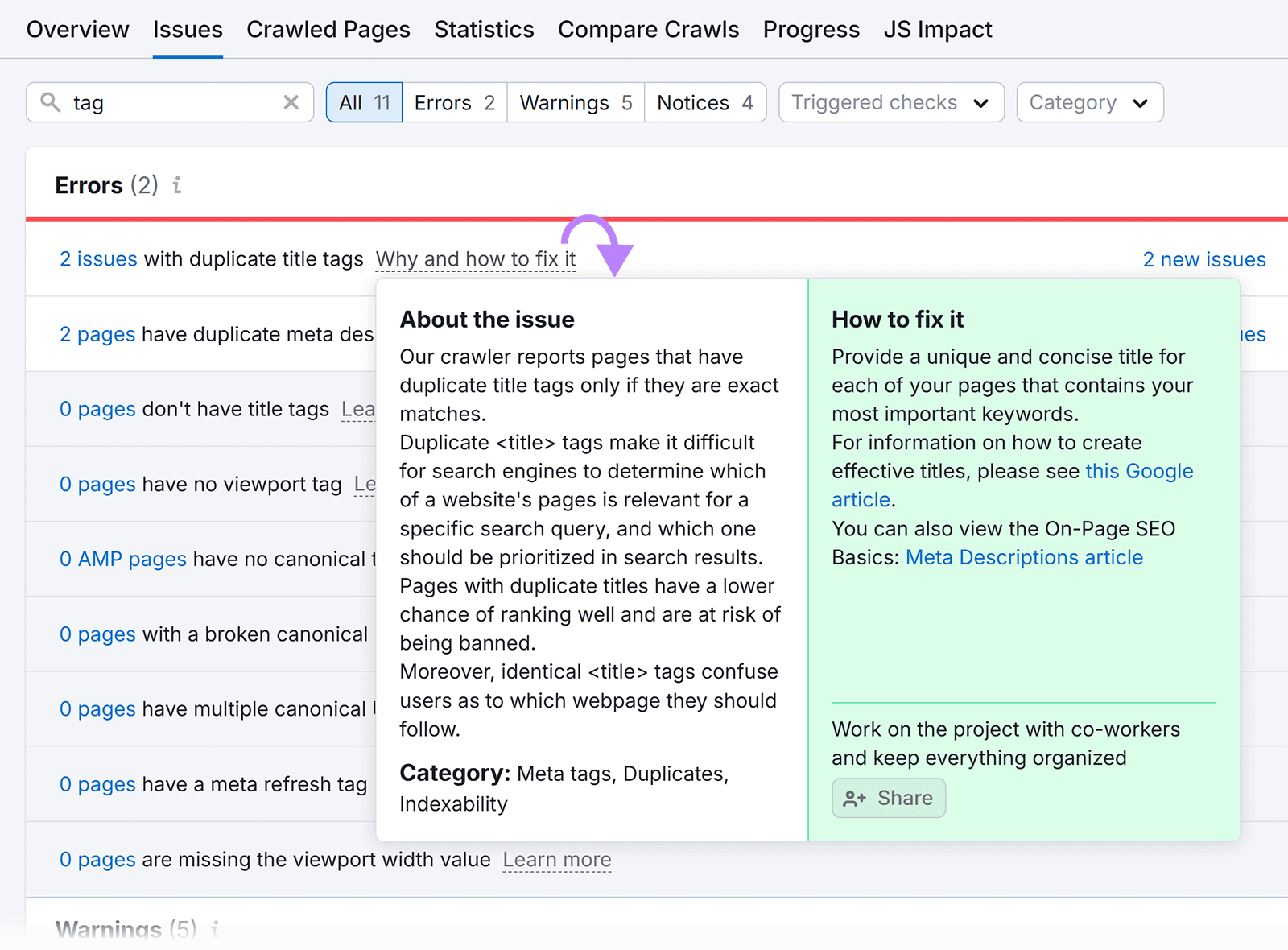
Task: Open "this Google article" link
Action: pyautogui.click(x=1138, y=471)
